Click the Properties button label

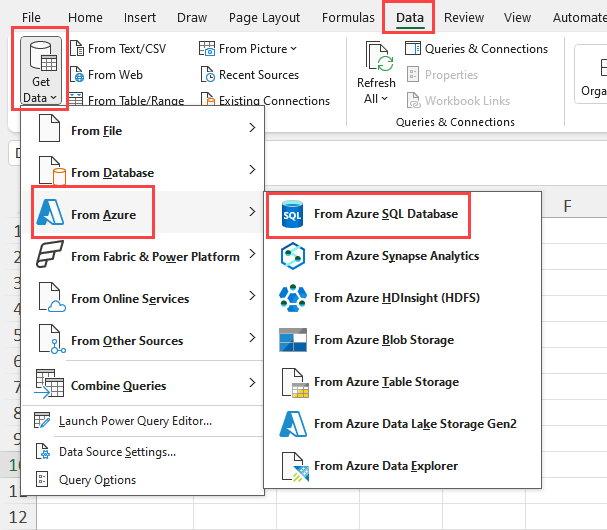pyautogui.click(x=451, y=75)
